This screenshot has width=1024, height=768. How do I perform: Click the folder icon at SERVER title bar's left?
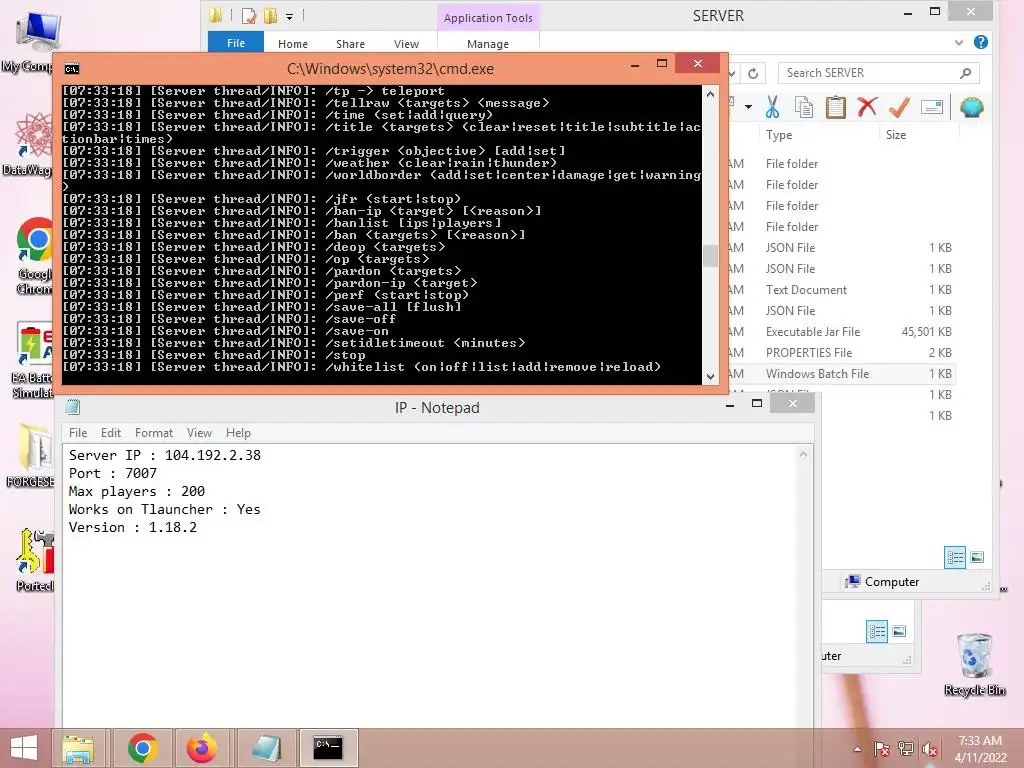click(x=216, y=15)
